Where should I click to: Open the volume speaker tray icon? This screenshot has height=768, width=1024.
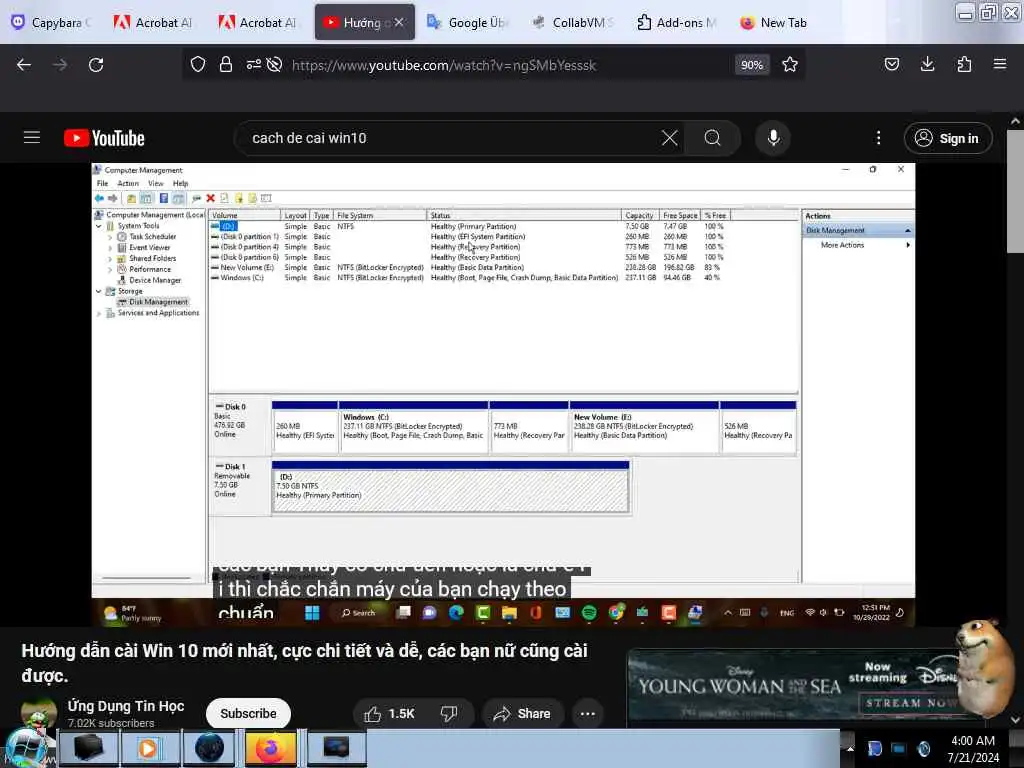tap(923, 749)
